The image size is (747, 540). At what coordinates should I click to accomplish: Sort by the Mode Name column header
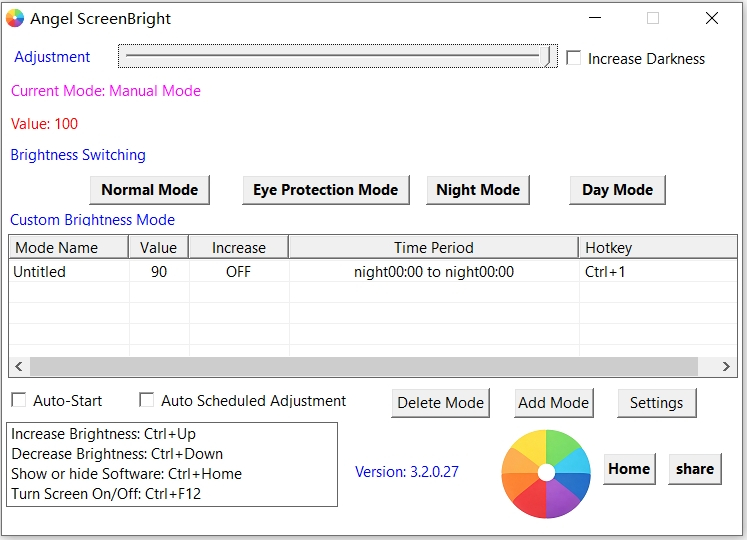(69, 247)
